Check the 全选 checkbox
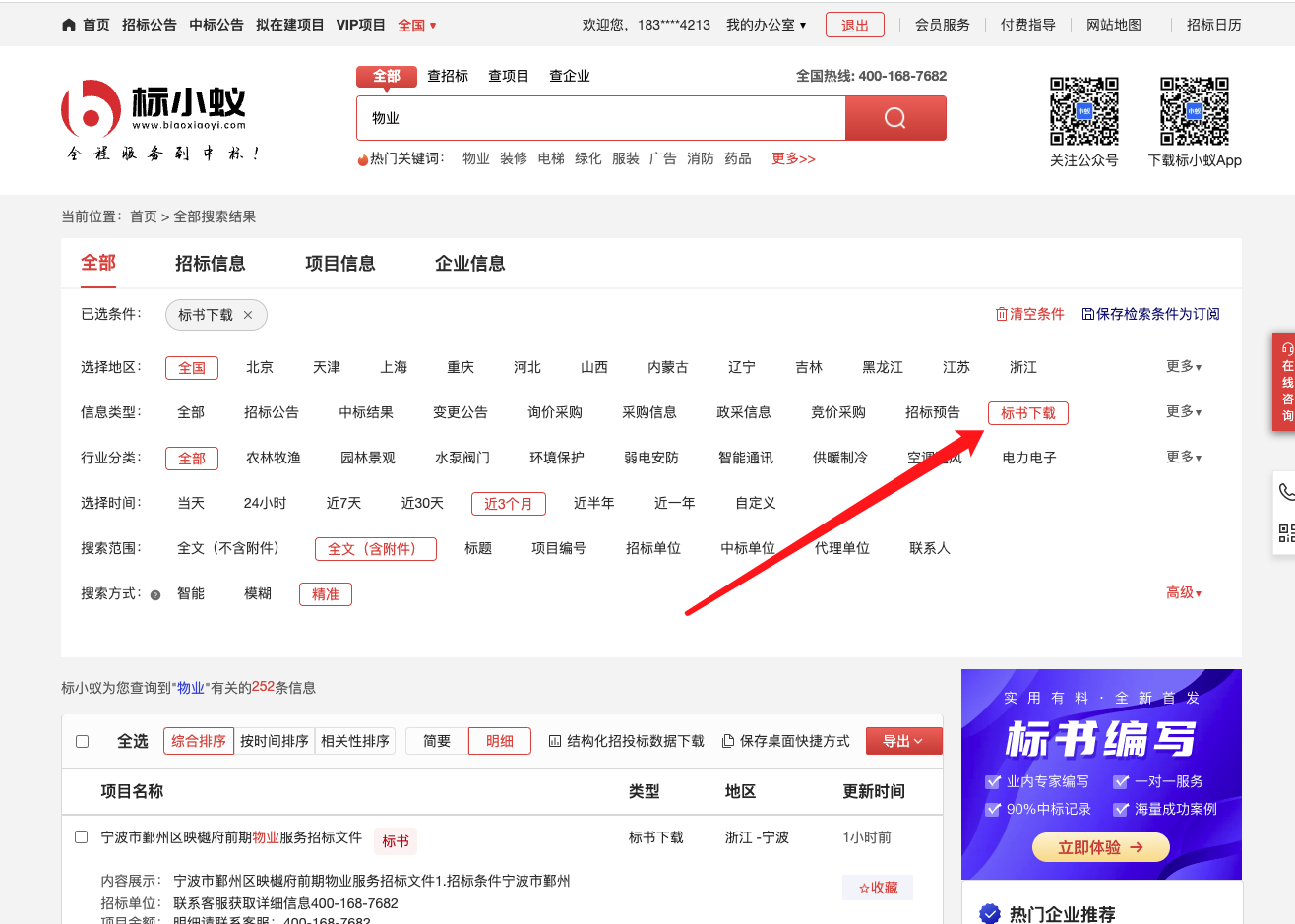Image resolution: width=1295 pixels, height=924 pixels. point(83,741)
